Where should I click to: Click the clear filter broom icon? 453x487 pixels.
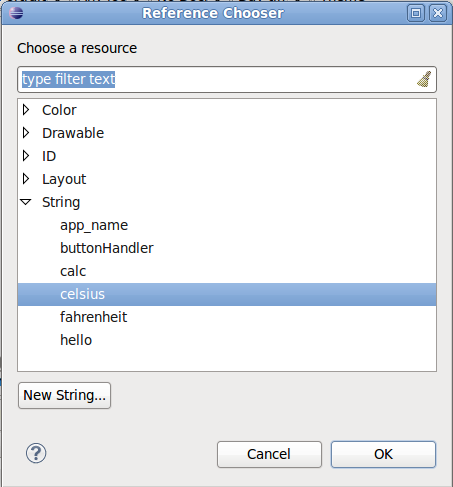pyautogui.click(x=424, y=79)
